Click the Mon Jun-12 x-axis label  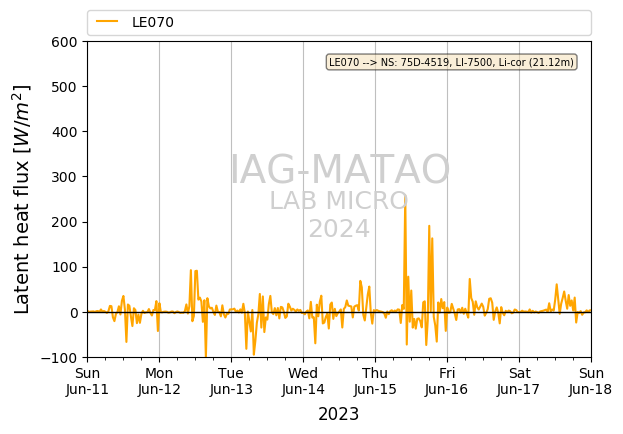pos(159,381)
